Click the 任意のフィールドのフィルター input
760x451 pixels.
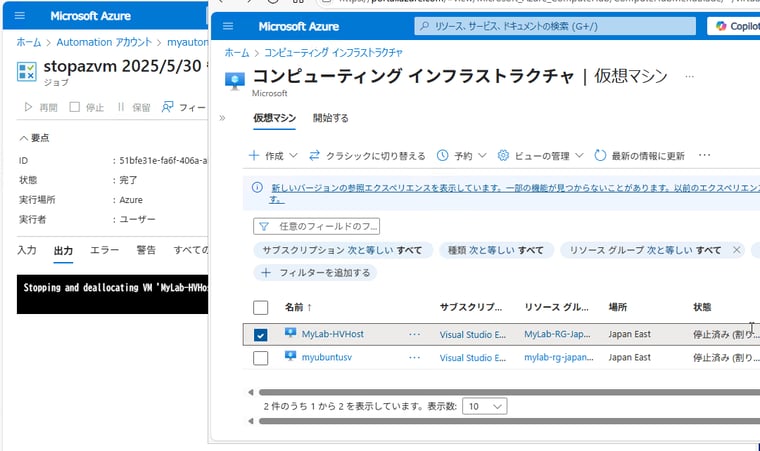[x=317, y=226]
